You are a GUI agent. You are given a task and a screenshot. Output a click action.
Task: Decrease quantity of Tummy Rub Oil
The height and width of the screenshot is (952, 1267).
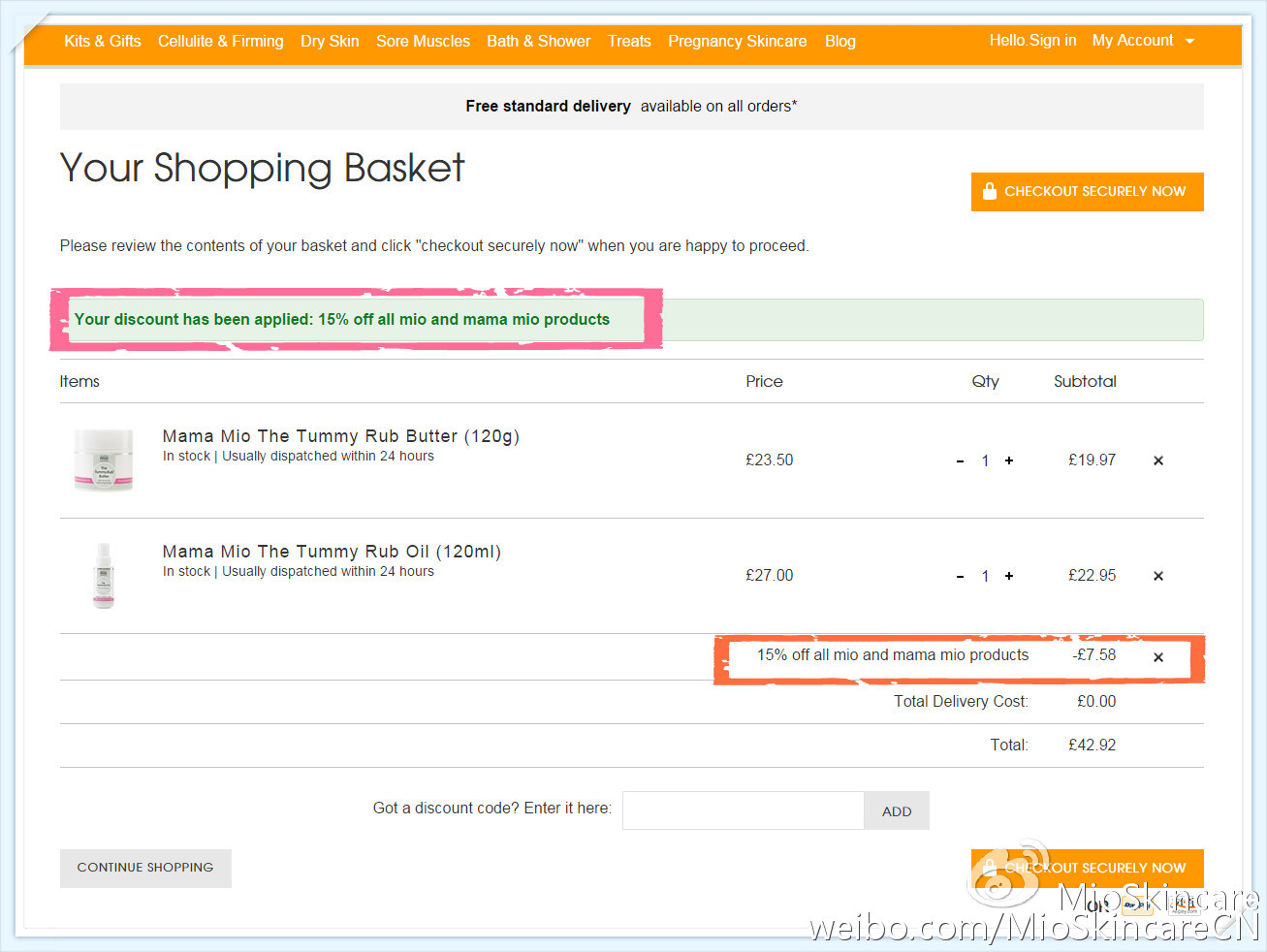[x=960, y=577]
